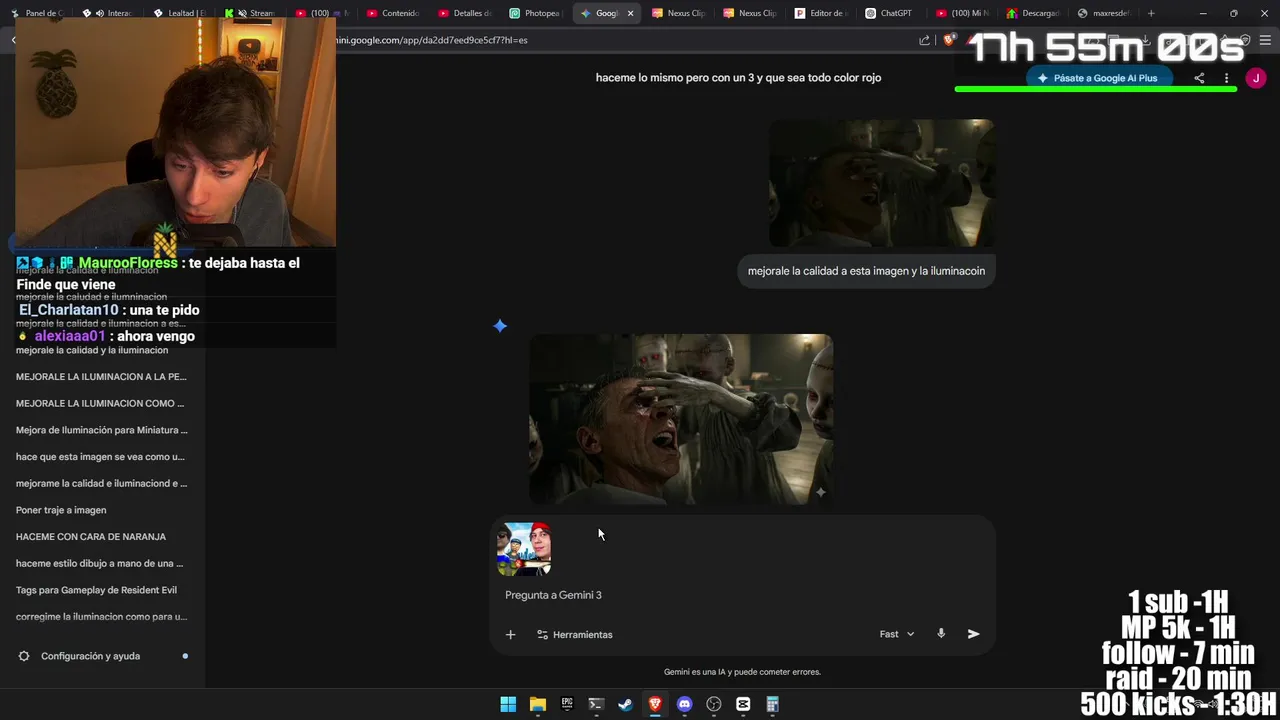The height and width of the screenshot is (720, 1280).
Task: Open chat 'MEJORALE LA ILUMINACION A LA PE...'
Action: coord(101,377)
